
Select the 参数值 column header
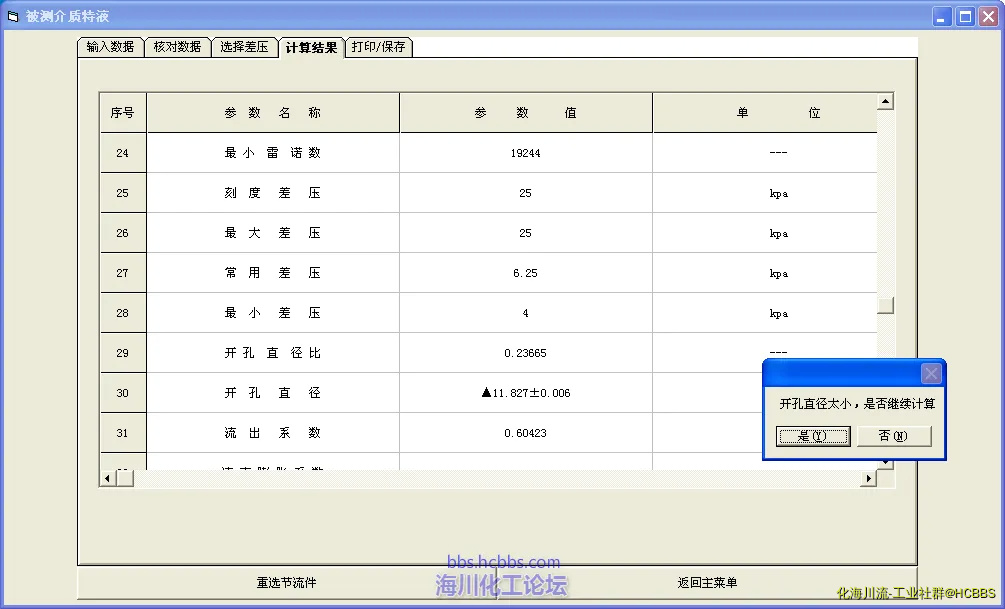point(525,113)
